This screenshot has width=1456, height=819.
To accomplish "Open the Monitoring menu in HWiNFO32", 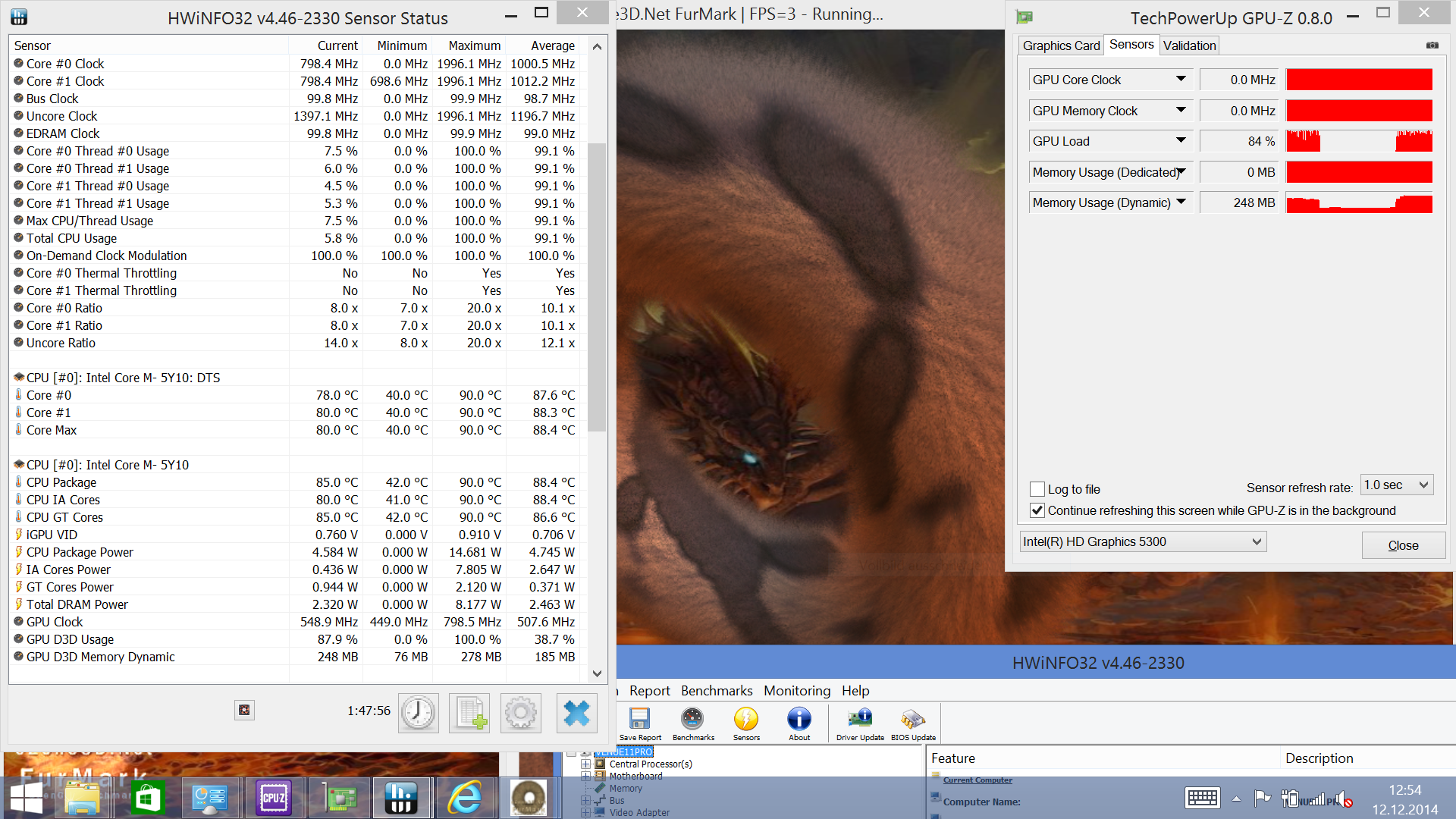I will [x=797, y=691].
